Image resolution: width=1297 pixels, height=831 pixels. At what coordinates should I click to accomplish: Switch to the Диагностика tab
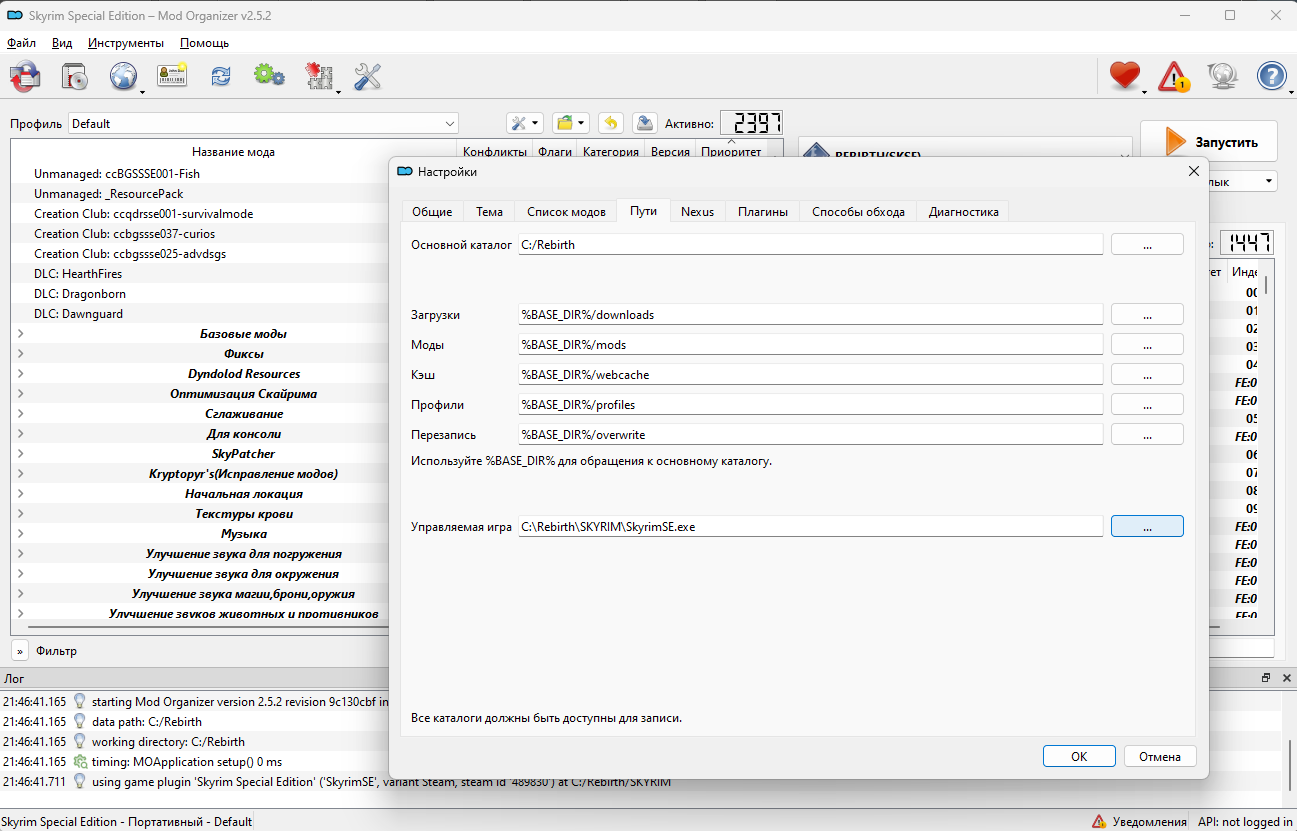[963, 212]
